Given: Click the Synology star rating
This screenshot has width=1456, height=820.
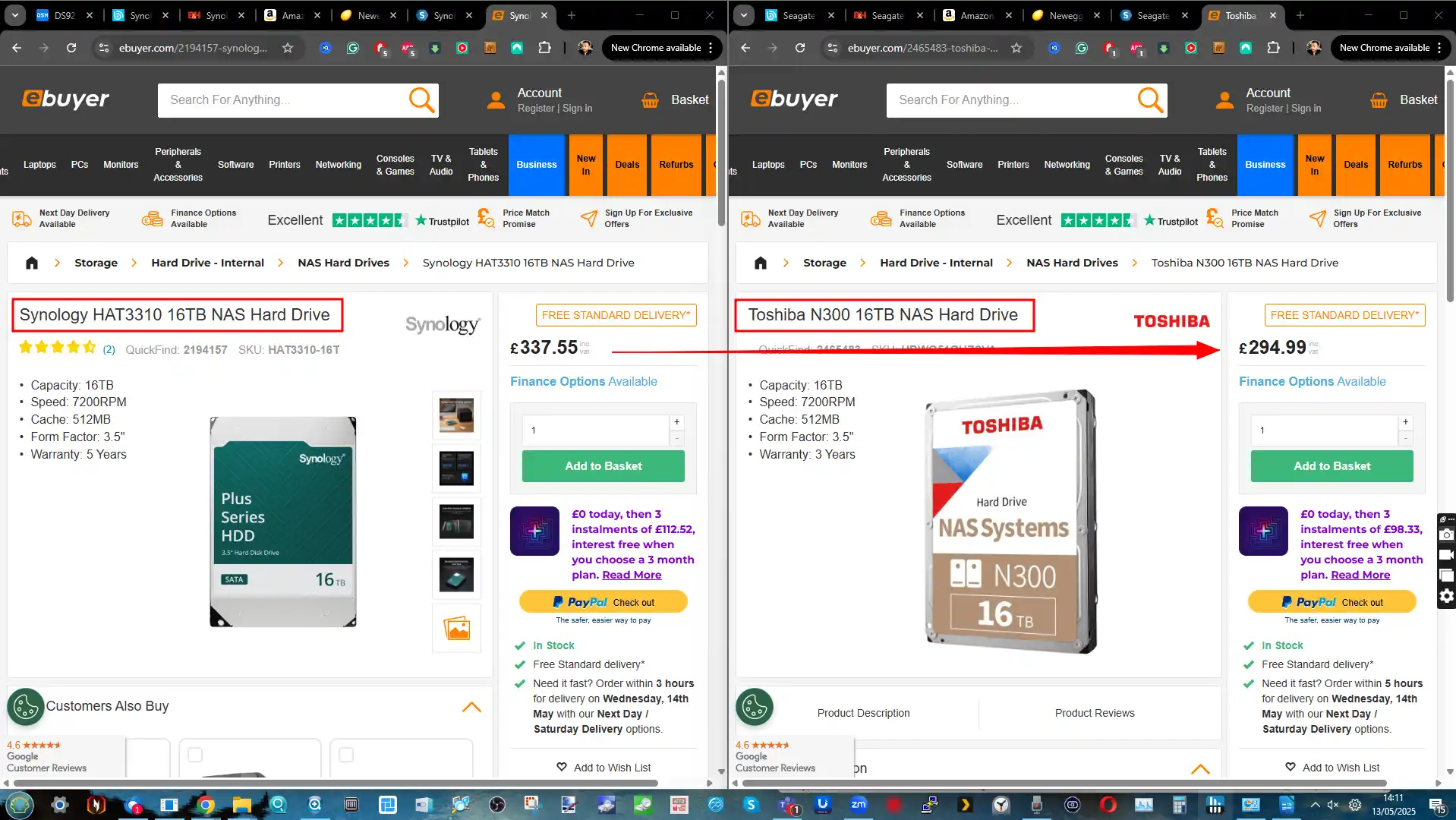Looking at the screenshot, I should pos(58,348).
